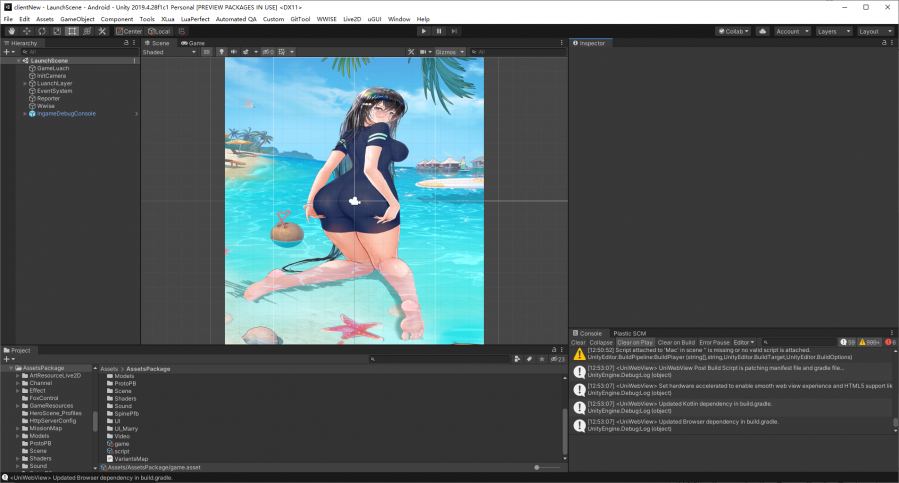Expand IngameDebugConsole in Hierarchy
899x483 pixels.
click(25, 114)
